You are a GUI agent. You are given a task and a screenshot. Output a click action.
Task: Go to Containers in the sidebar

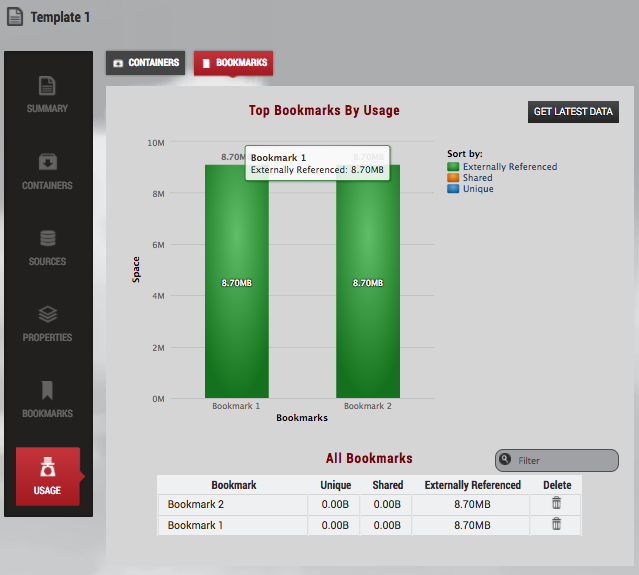47,171
